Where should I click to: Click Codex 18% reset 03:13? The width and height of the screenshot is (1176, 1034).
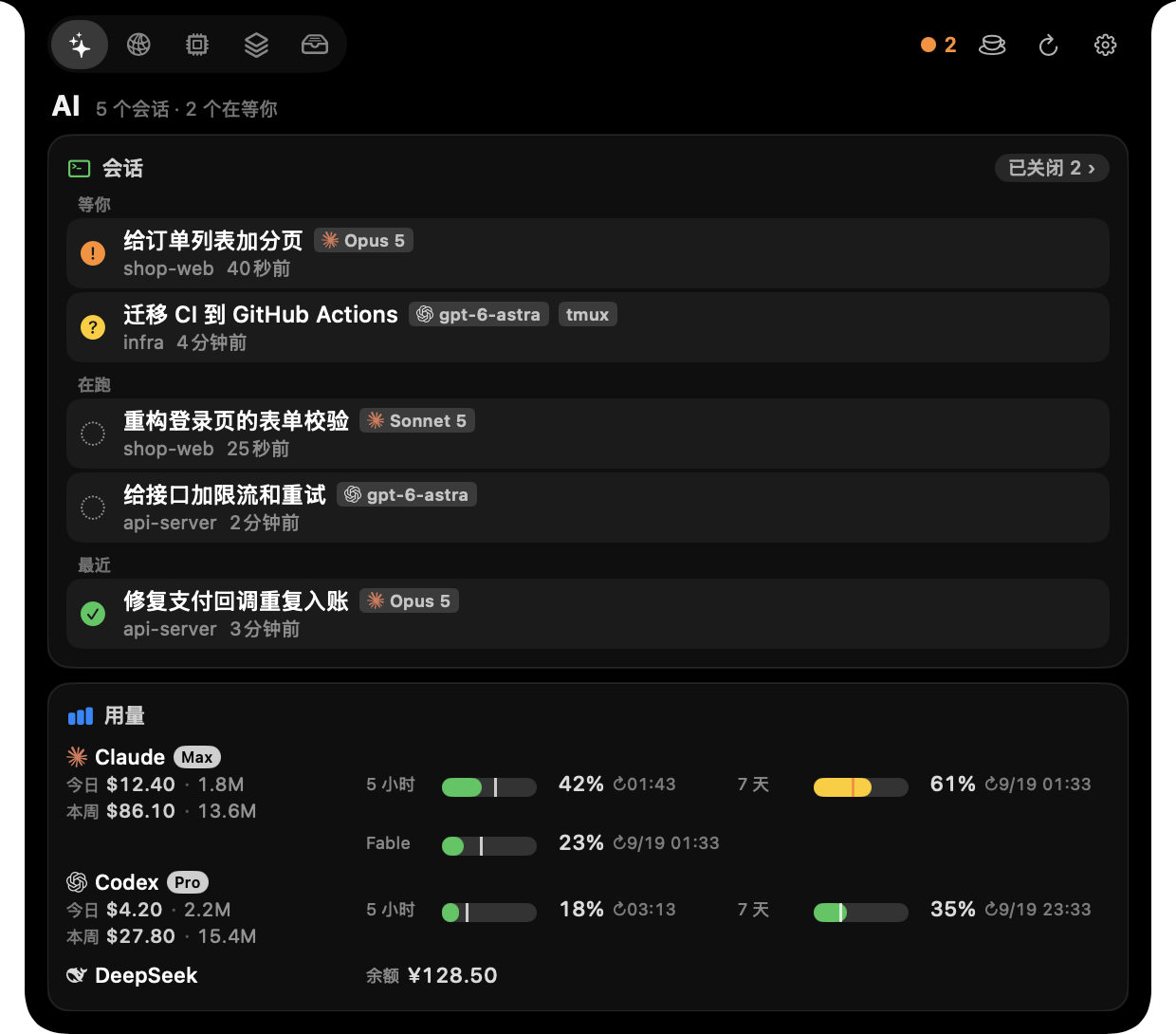(x=645, y=910)
